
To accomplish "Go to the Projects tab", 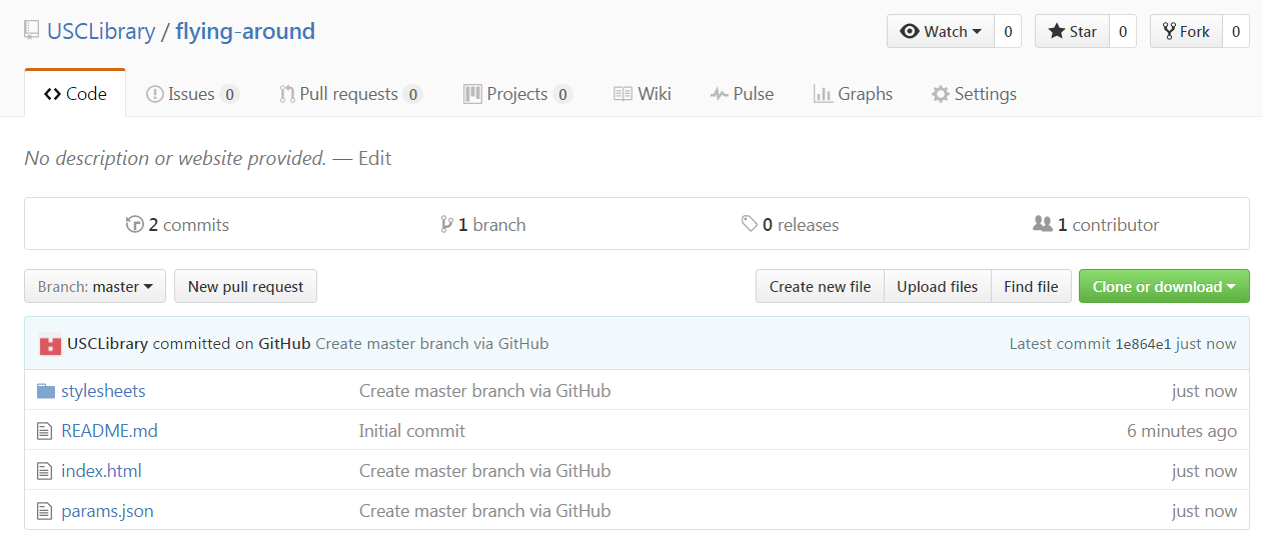I will (518, 94).
